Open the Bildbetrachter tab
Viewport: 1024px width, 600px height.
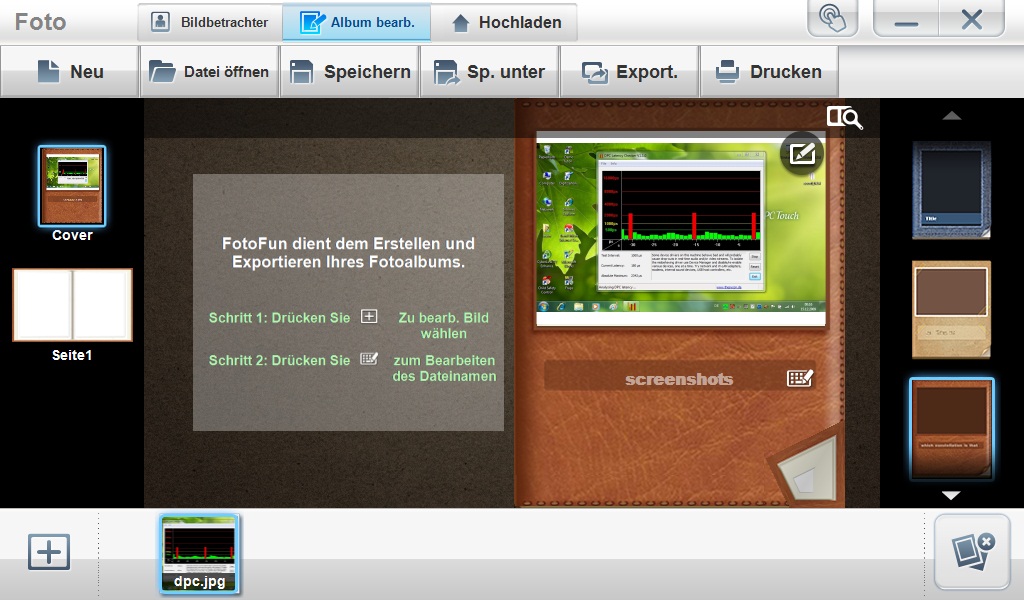click(x=210, y=22)
